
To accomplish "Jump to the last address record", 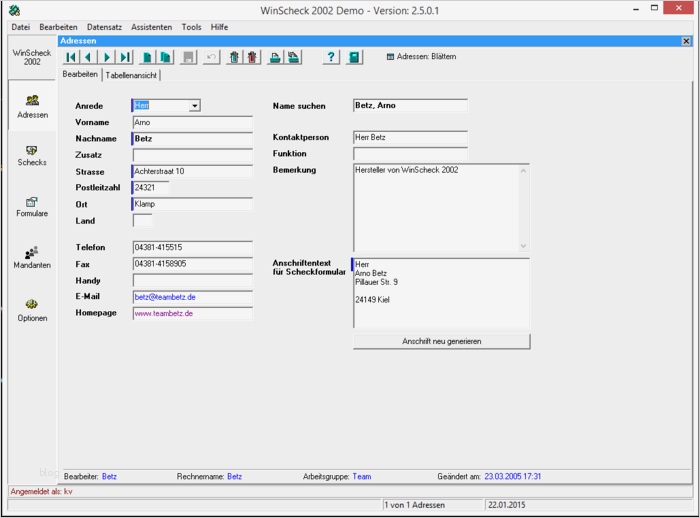I will click(125, 57).
